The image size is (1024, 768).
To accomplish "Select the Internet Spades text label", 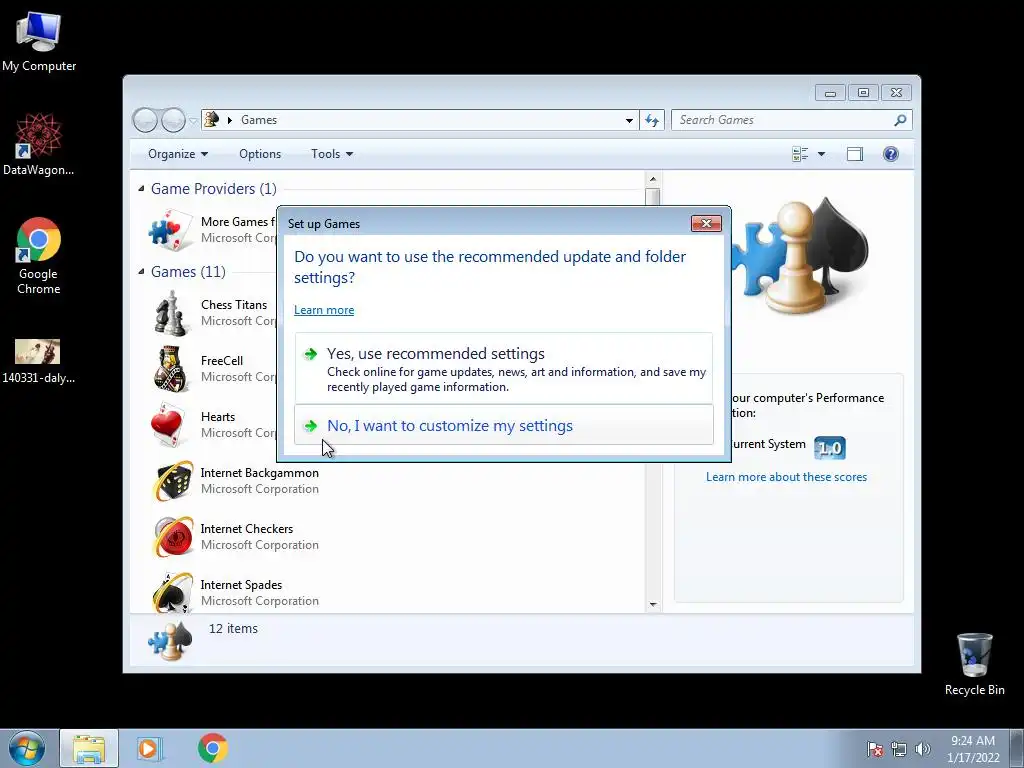I will click(242, 585).
